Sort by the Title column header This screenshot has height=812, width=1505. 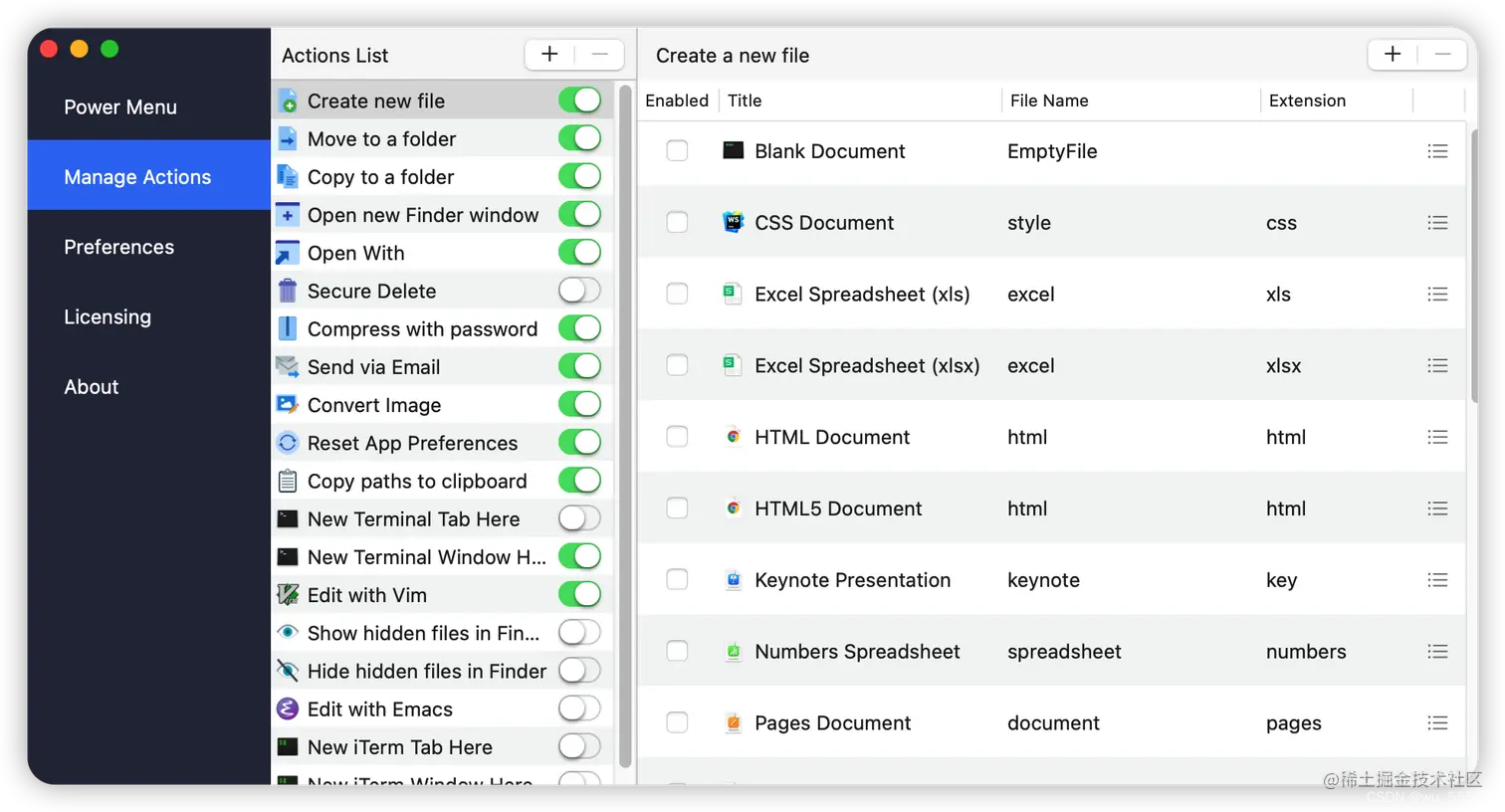click(x=860, y=101)
